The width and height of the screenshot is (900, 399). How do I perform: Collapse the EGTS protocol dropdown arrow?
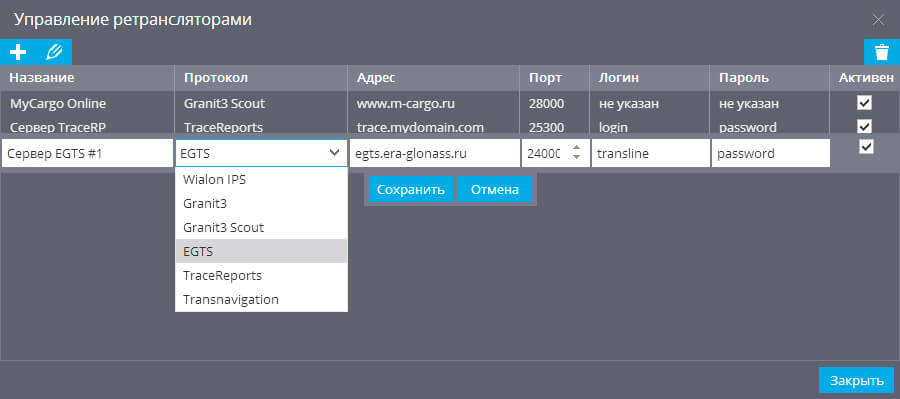333,153
